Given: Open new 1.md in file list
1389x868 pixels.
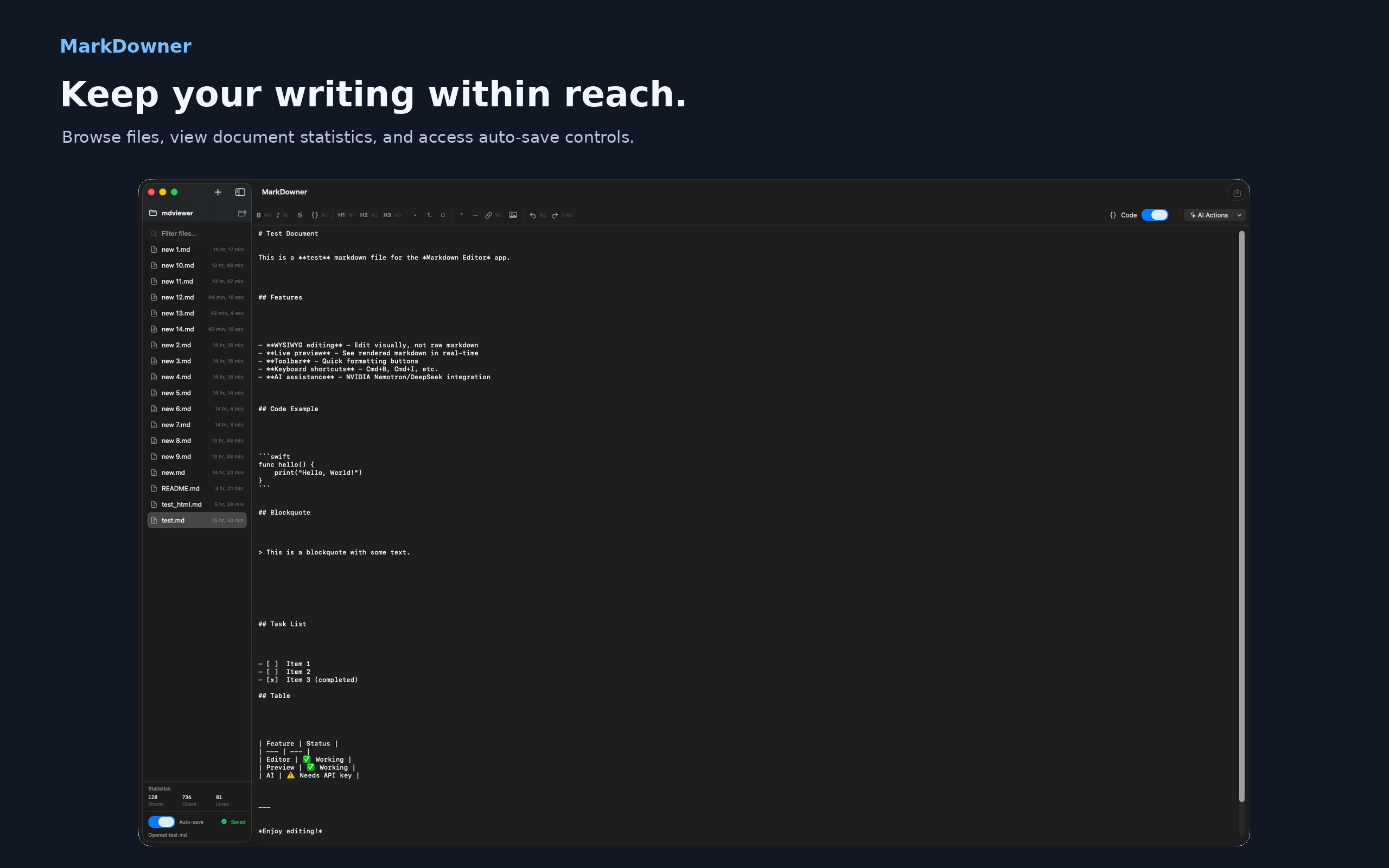Looking at the screenshot, I should click(197, 250).
